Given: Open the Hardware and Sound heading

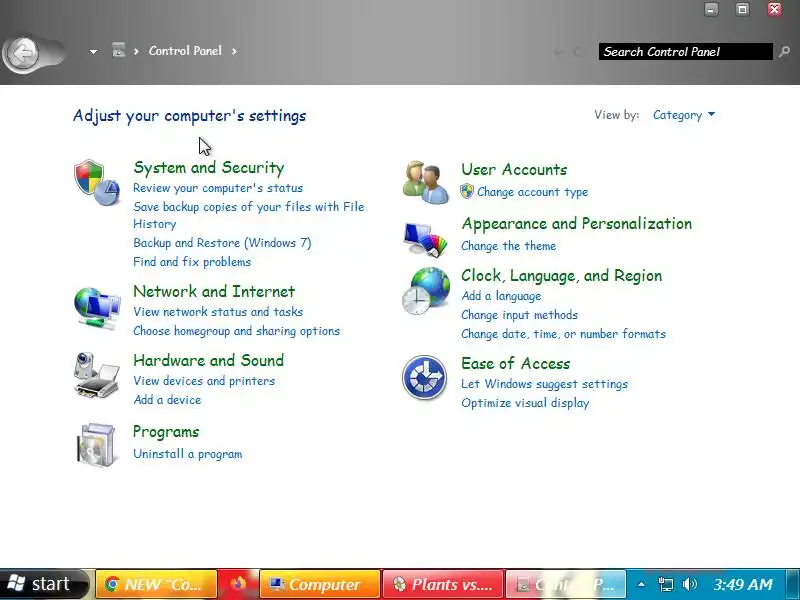Looking at the screenshot, I should point(208,360).
